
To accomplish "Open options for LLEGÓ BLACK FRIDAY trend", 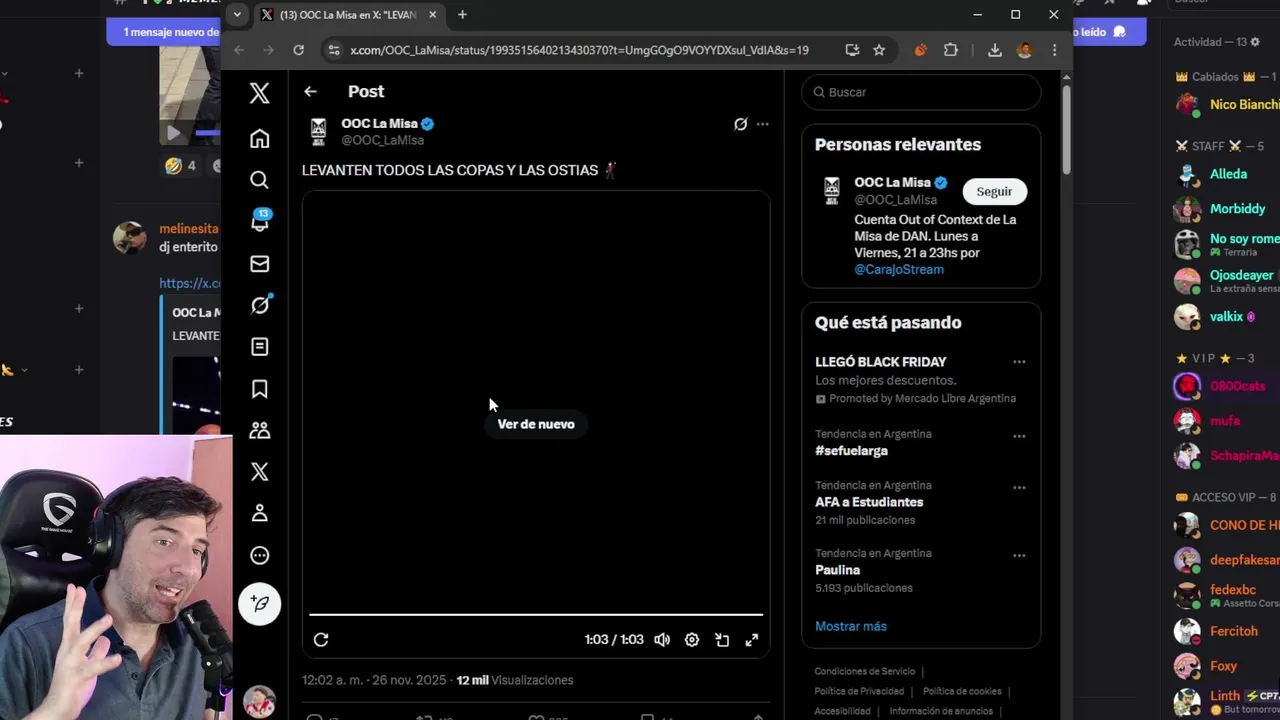I will [1019, 362].
